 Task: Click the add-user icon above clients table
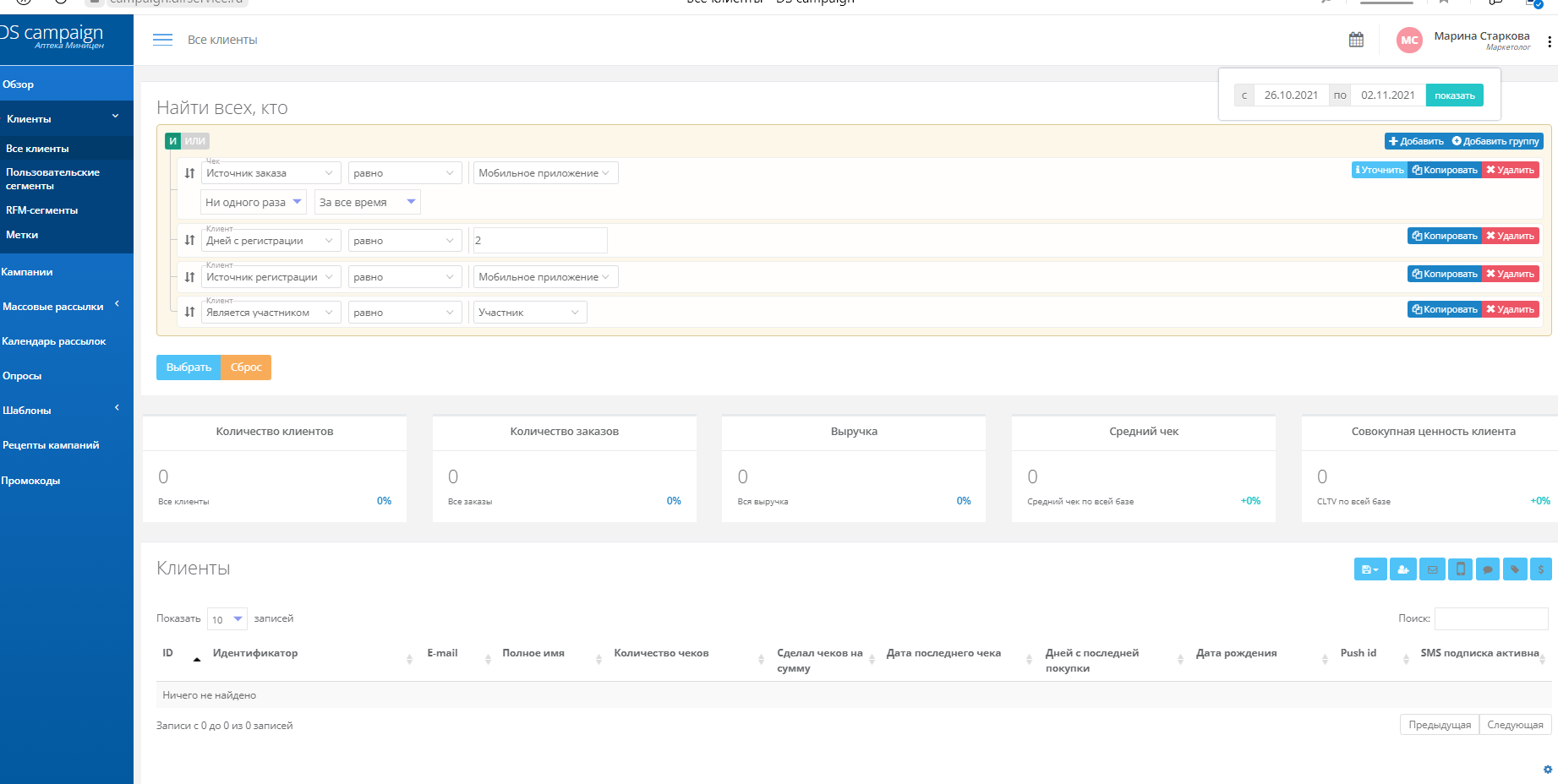(x=1402, y=569)
